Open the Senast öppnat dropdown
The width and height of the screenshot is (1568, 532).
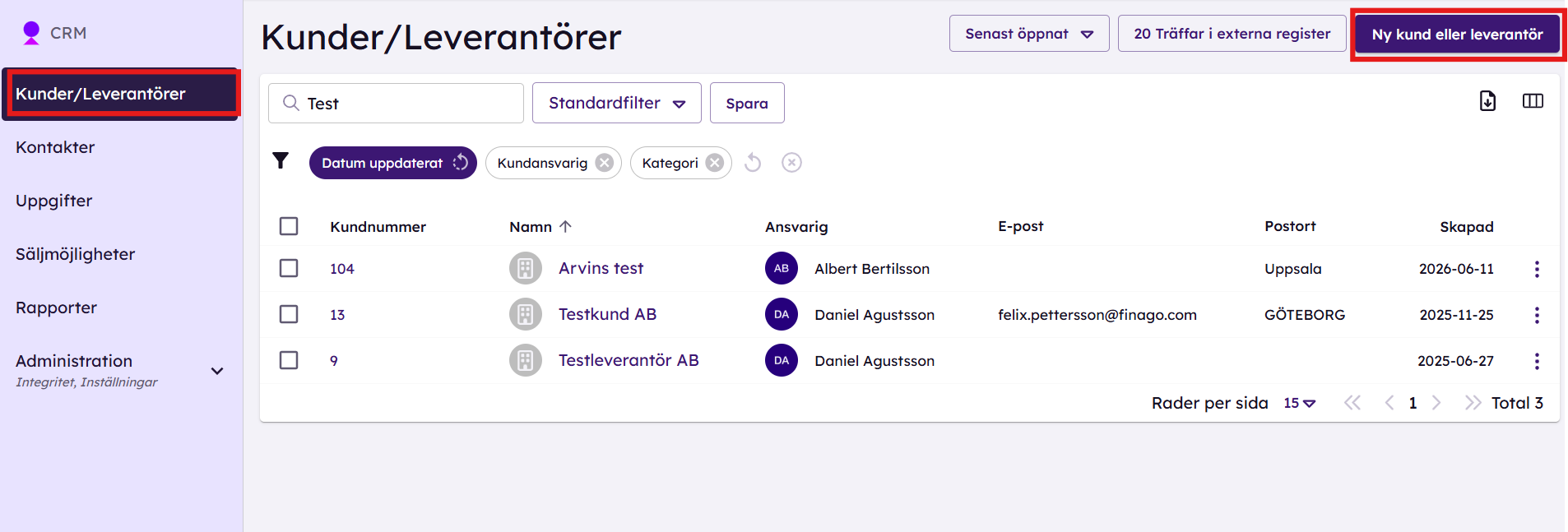coord(1029,34)
